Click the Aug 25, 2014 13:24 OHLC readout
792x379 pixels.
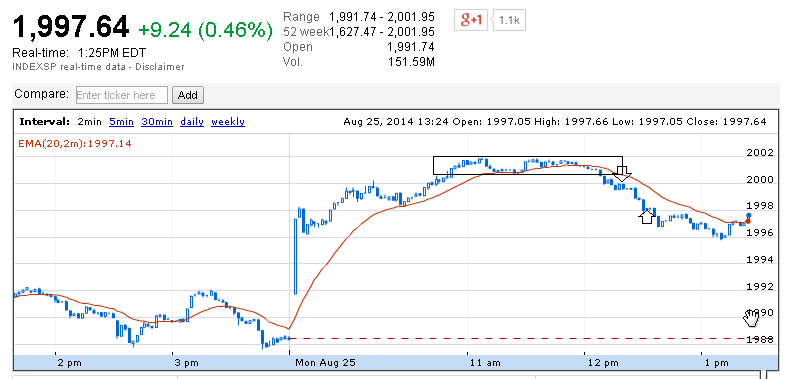[x=555, y=122]
